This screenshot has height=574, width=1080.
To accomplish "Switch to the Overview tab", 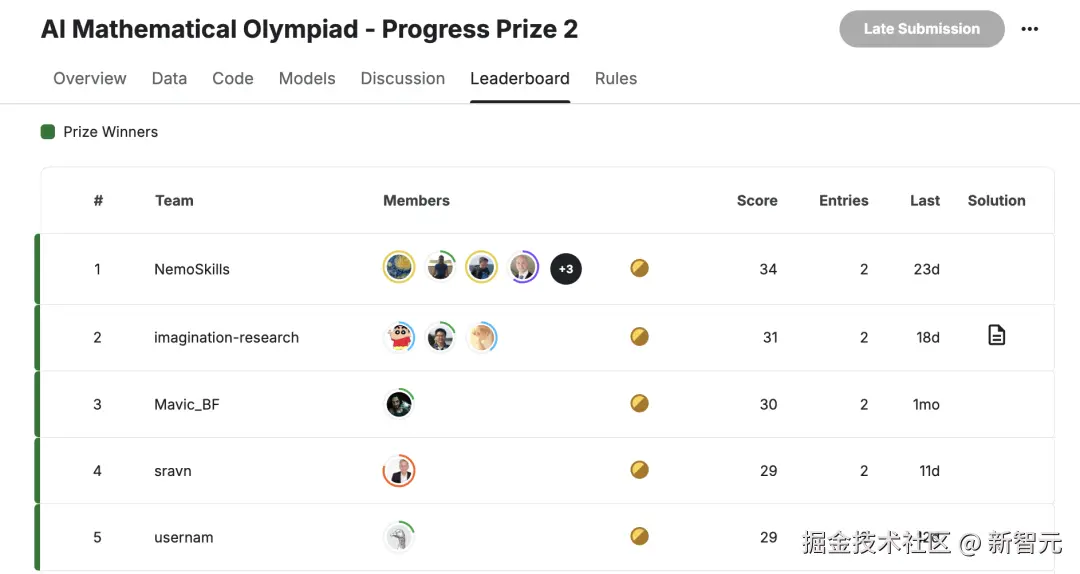I will coord(90,78).
